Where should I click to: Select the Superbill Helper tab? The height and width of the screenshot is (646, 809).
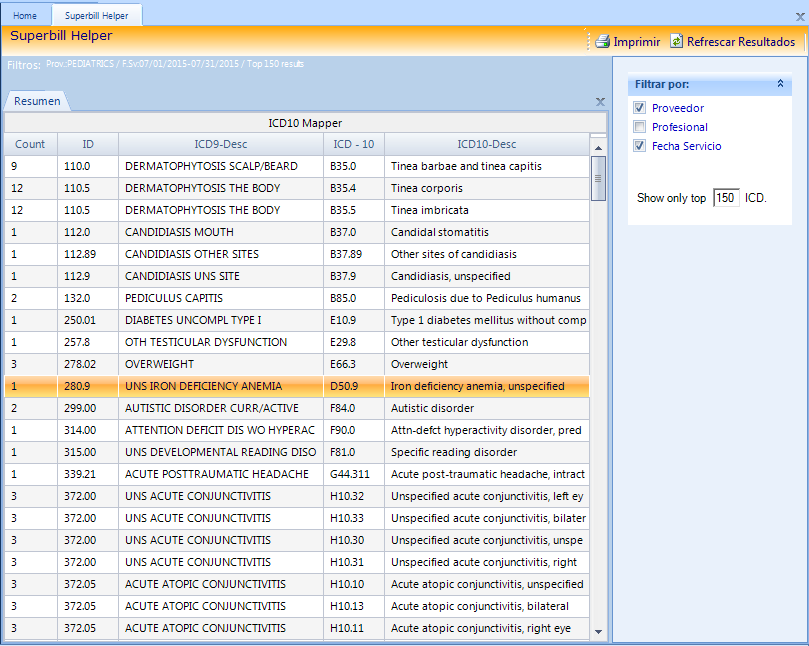point(97,16)
